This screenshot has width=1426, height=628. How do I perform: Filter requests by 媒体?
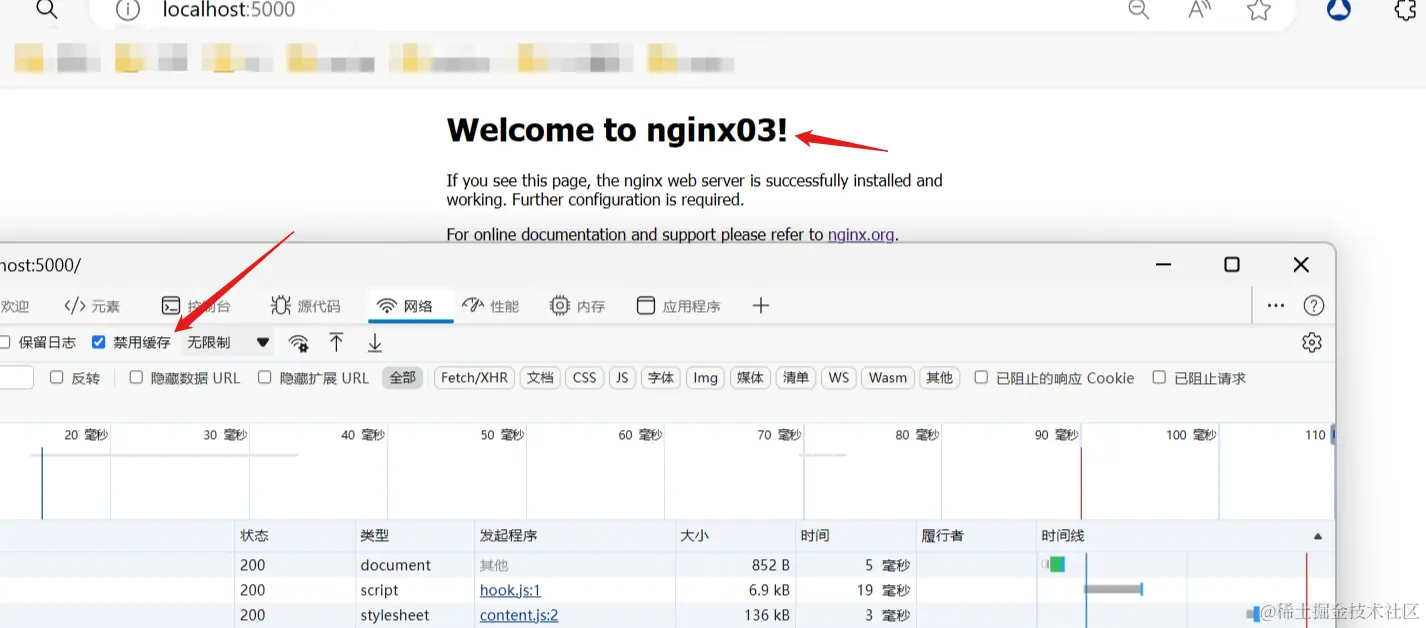pos(750,378)
